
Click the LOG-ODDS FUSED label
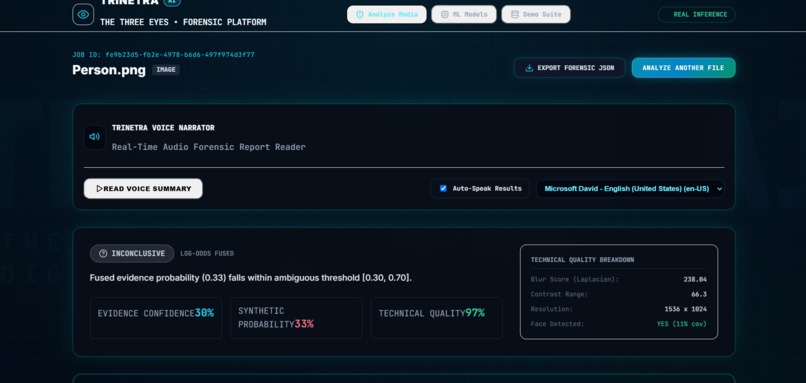[x=207, y=253]
